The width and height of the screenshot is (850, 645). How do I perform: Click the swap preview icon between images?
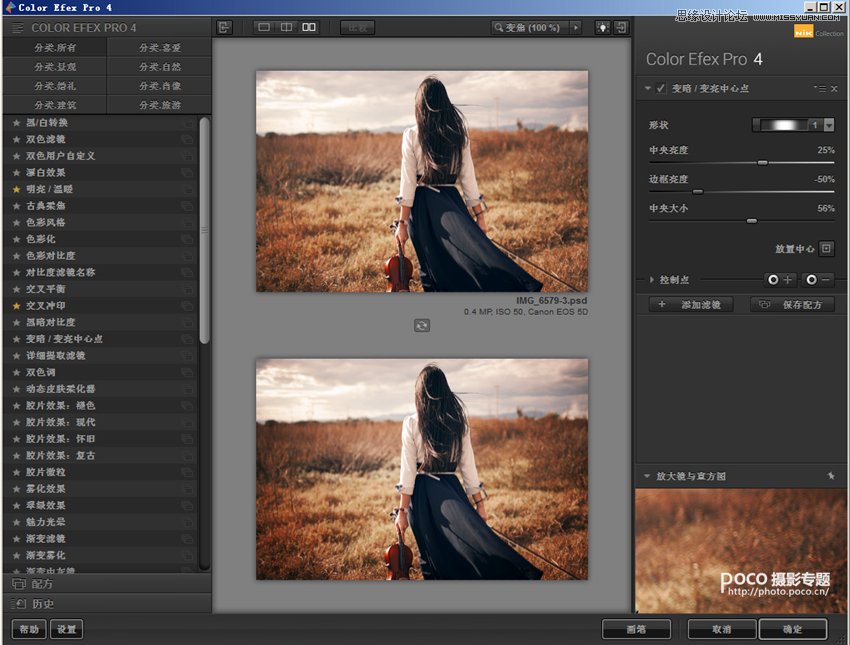tap(422, 325)
